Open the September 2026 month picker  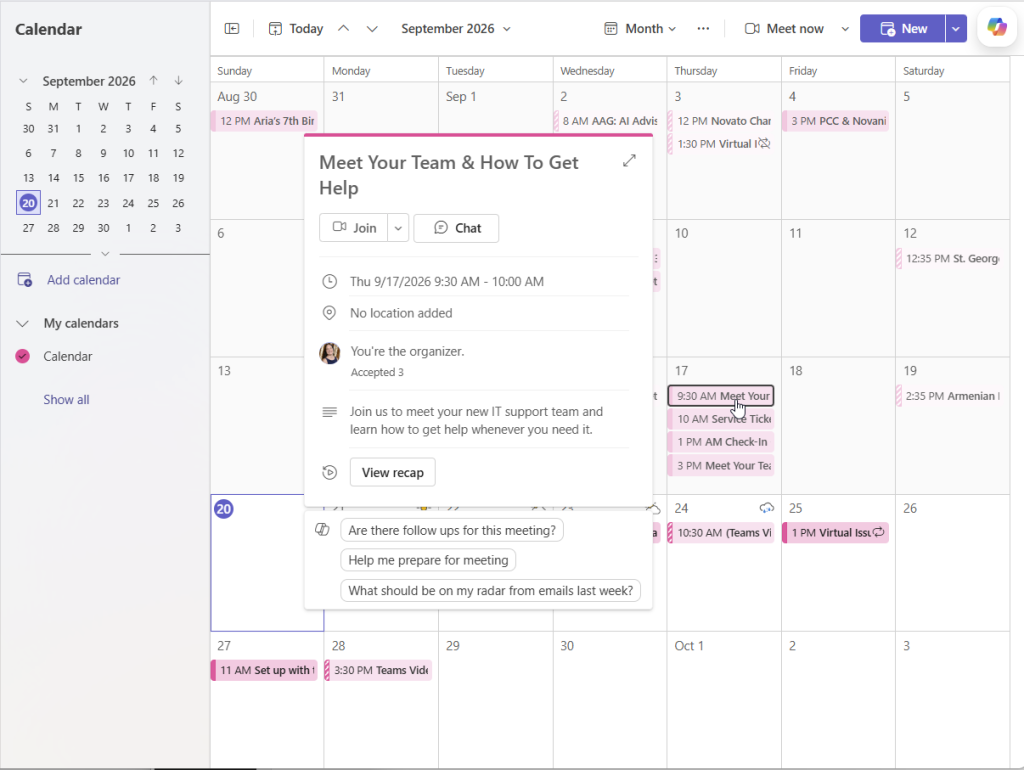pyautogui.click(x=456, y=29)
